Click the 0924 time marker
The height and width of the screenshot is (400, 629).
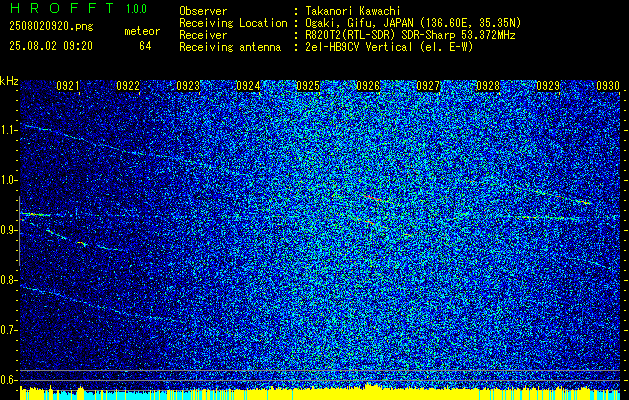tap(248, 86)
